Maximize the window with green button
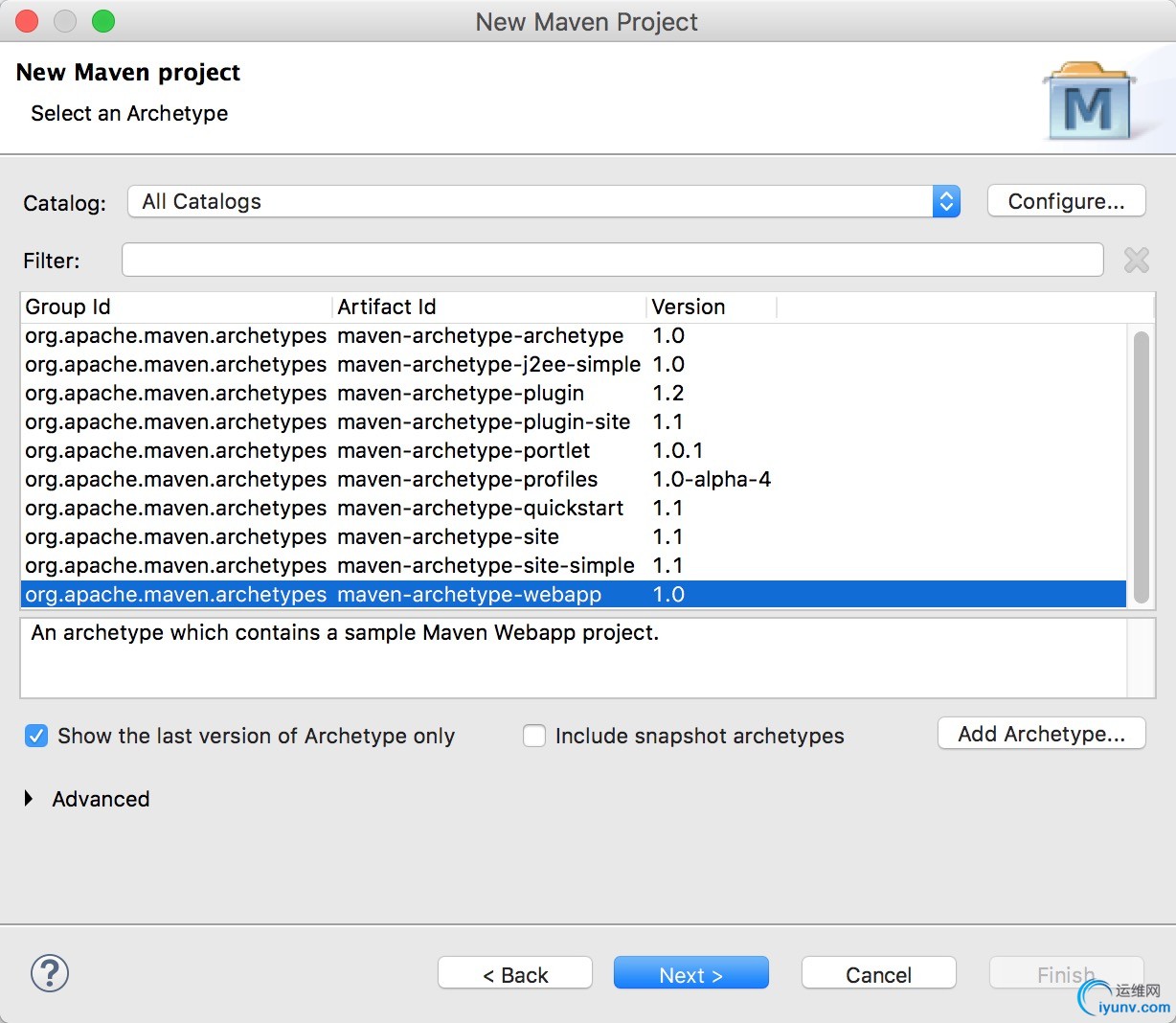 pyautogui.click(x=103, y=21)
